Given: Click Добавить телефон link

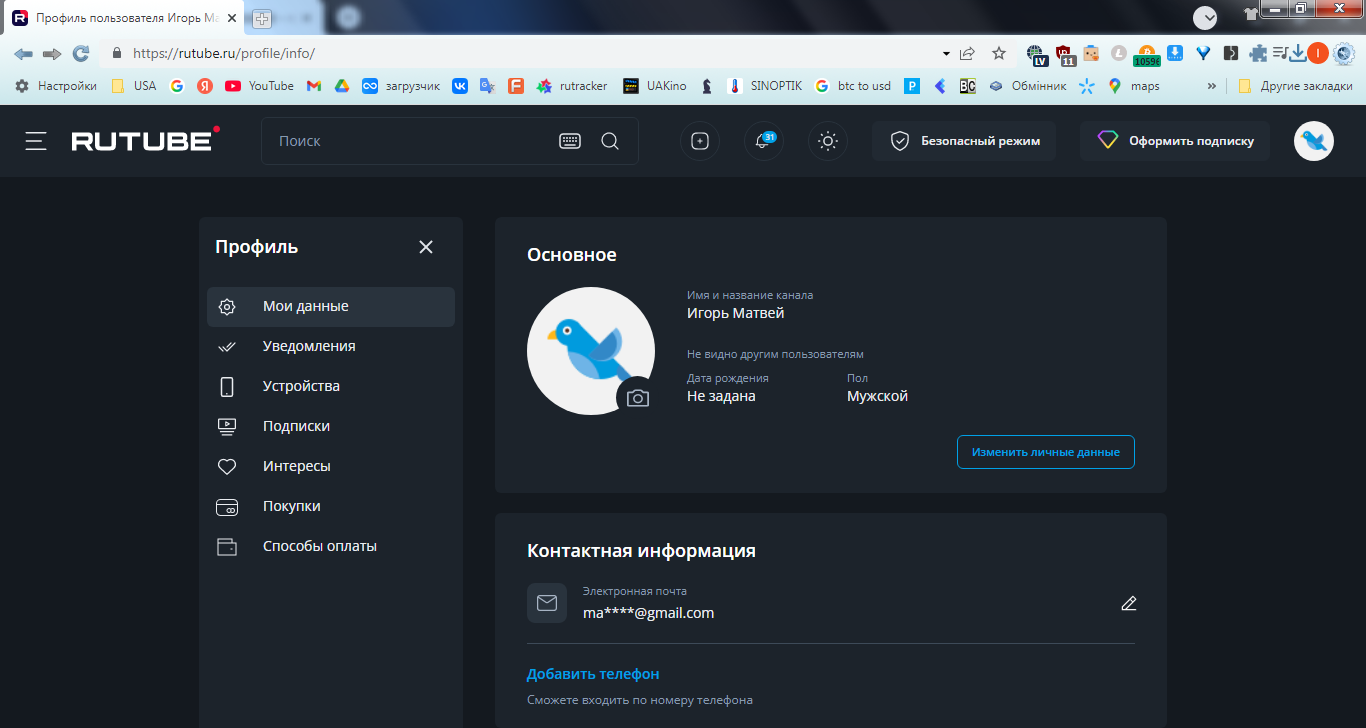Looking at the screenshot, I should (593, 674).
